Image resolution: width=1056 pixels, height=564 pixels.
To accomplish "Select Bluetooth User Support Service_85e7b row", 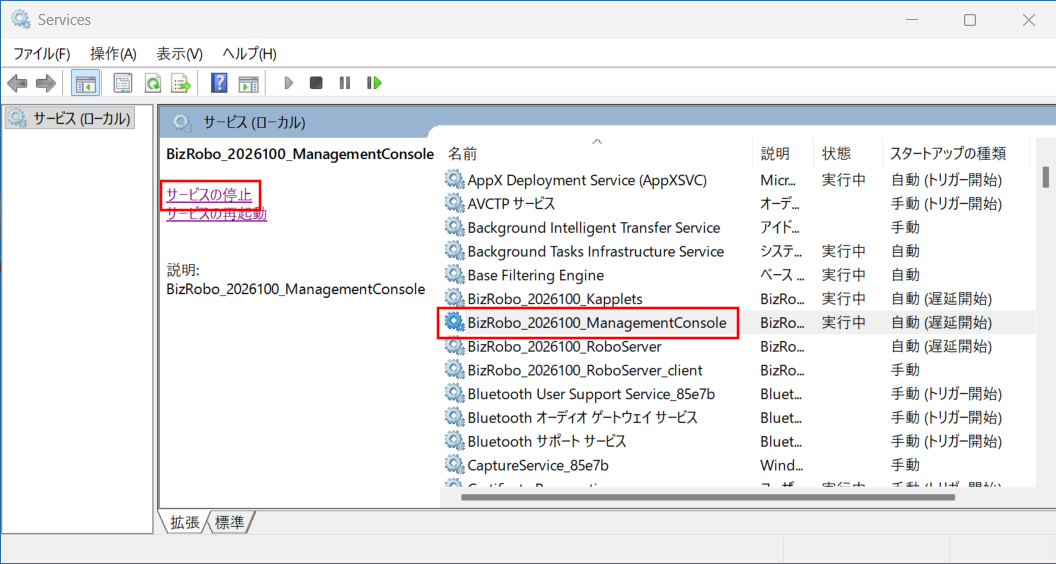I will [x=738, y=394].
